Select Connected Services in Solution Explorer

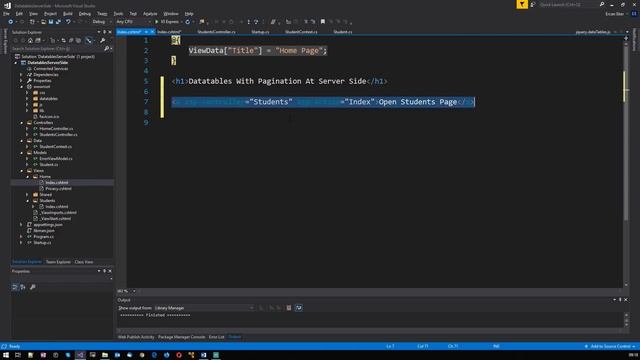tap(51, 69)
